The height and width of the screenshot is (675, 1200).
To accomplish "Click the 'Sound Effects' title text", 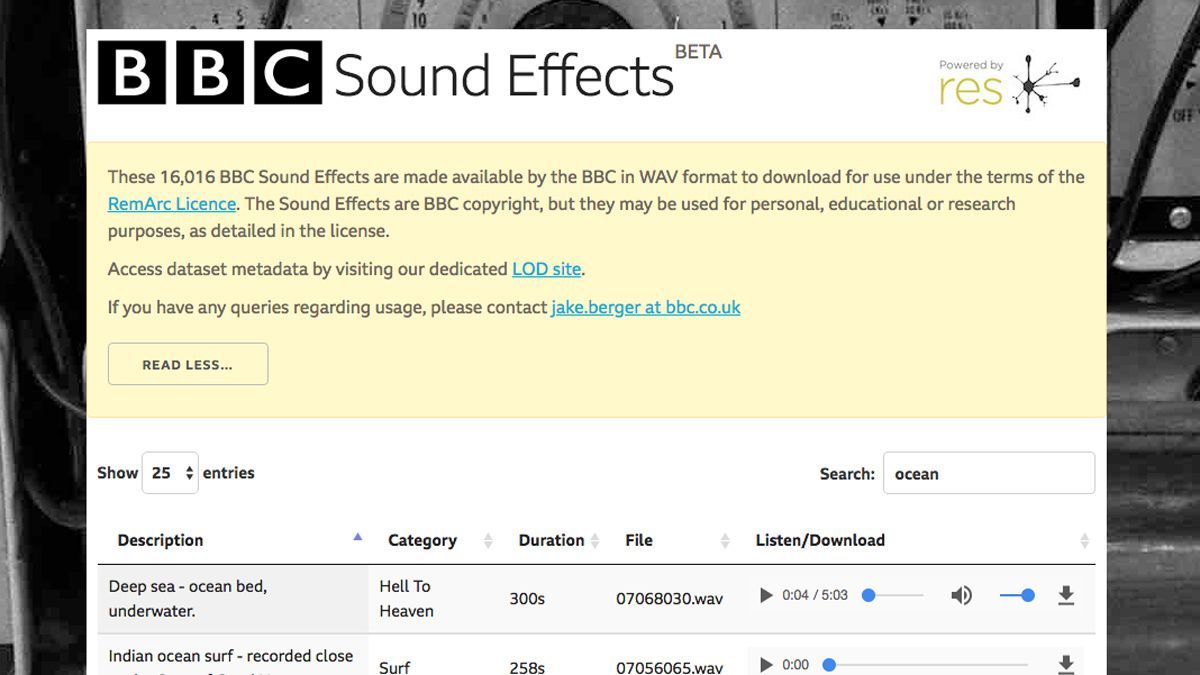I will (x=503, y=75).
